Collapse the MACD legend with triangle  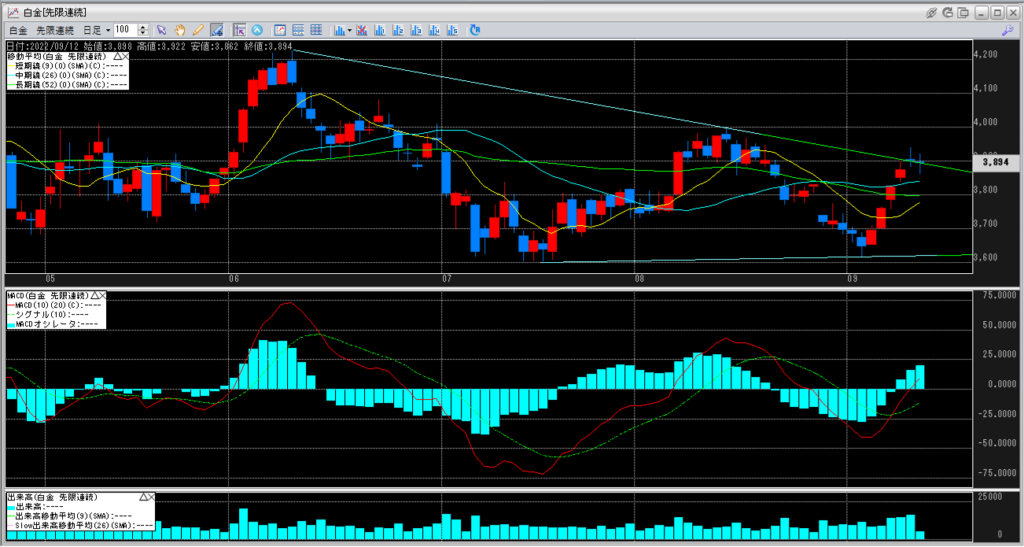click(x=95, y=296)
